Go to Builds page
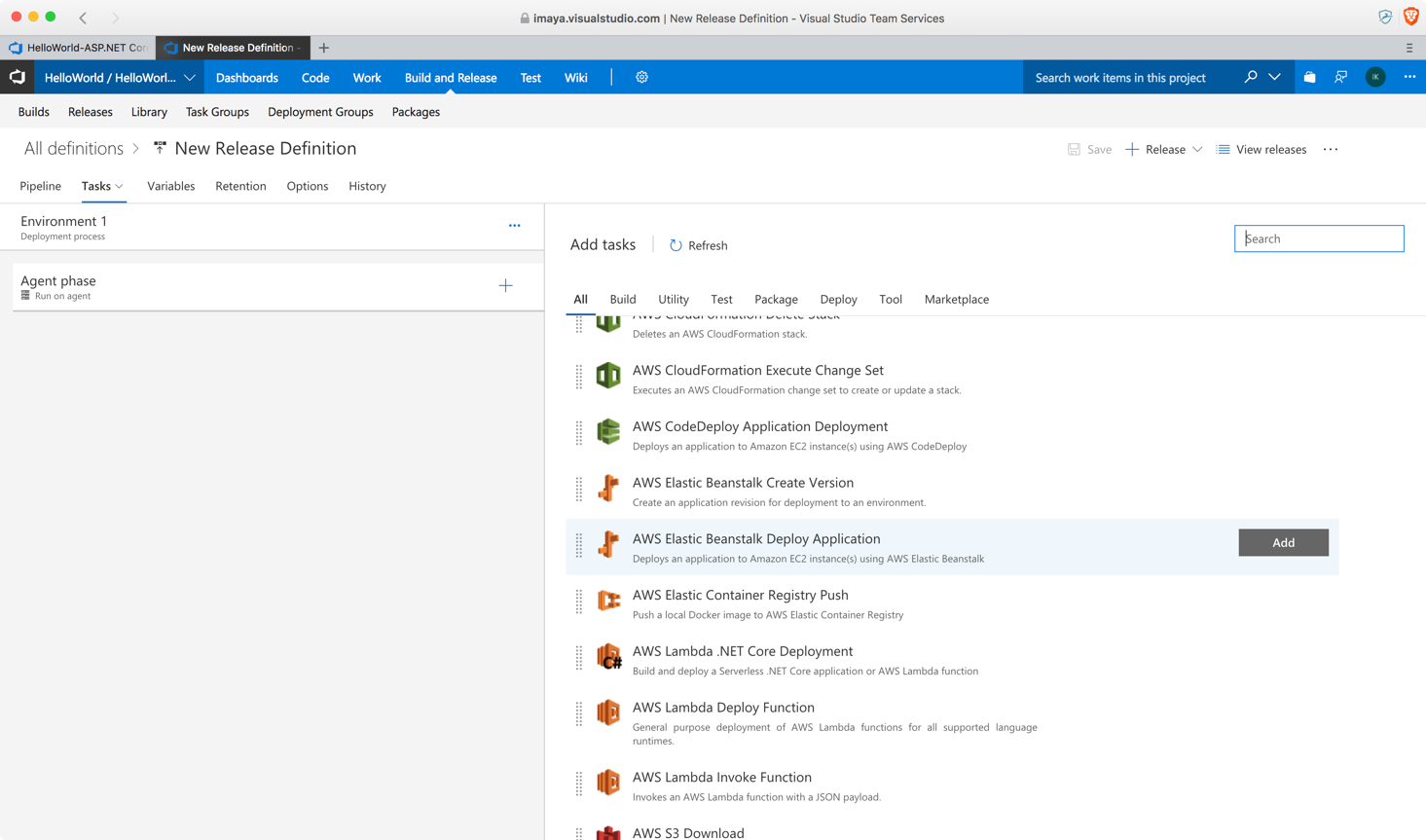The height and width of the screenshot is (840, 1426). pos(34,112)
